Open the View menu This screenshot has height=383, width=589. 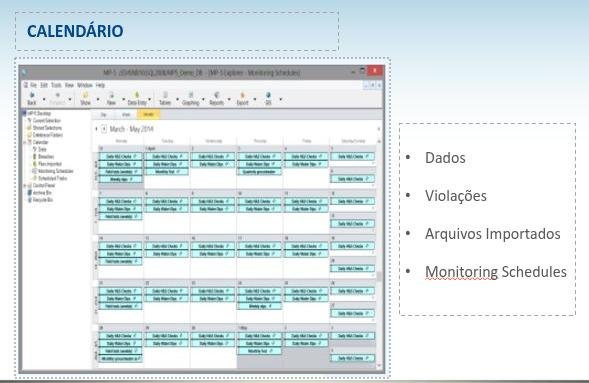[69, 85]
